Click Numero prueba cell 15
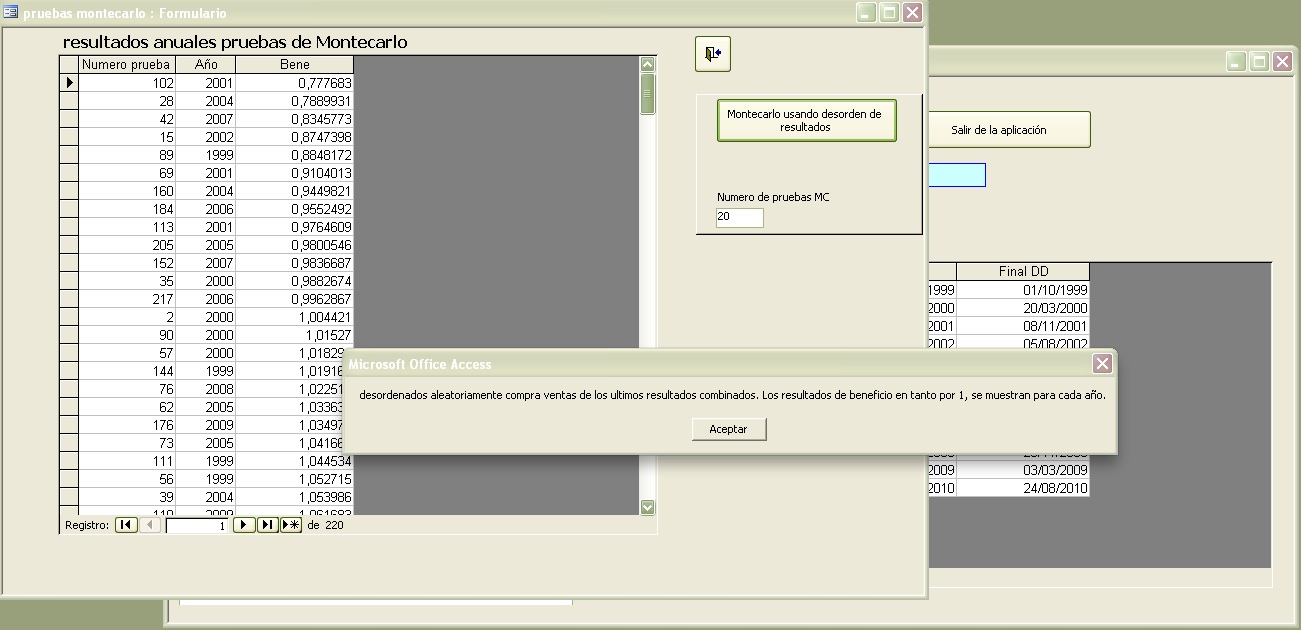Screen dimensions: 1301x630 127,138
